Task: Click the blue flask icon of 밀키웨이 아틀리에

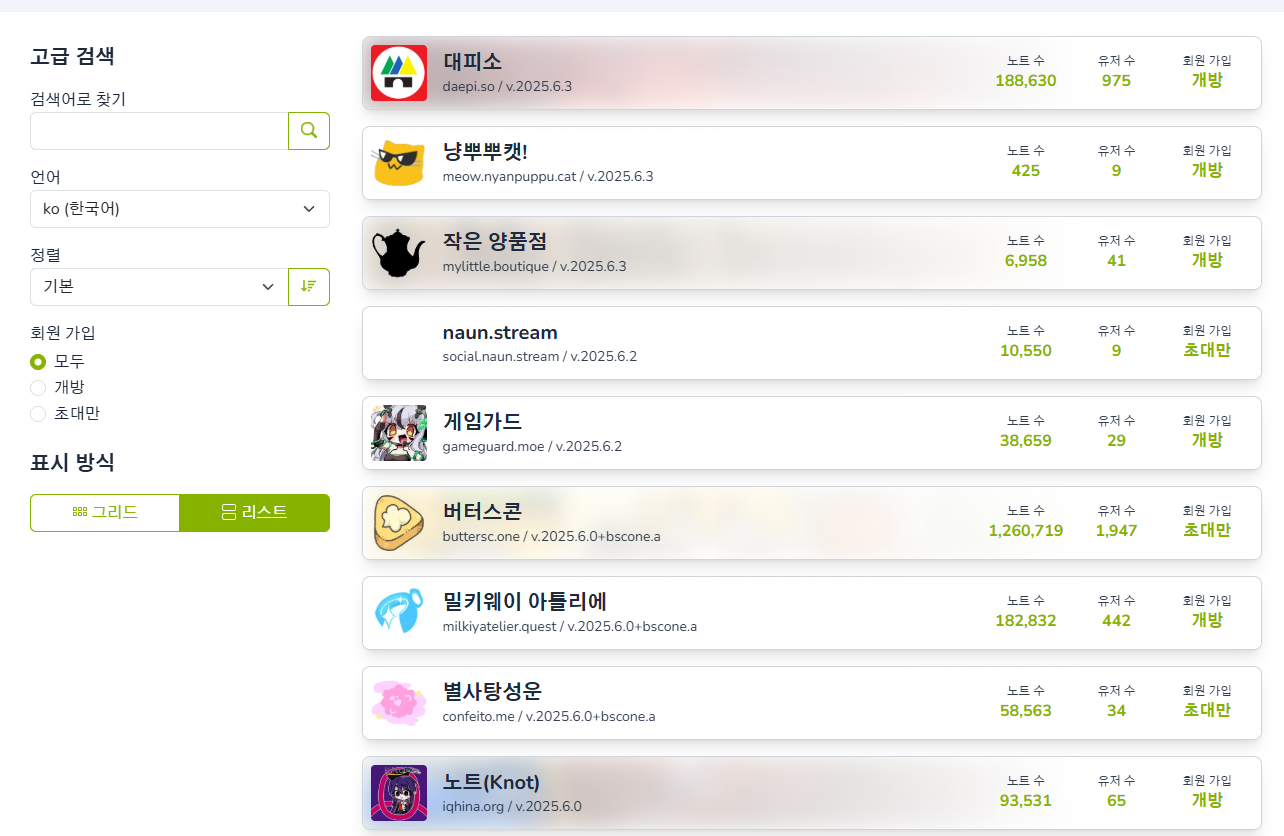Action: point(399,613)
